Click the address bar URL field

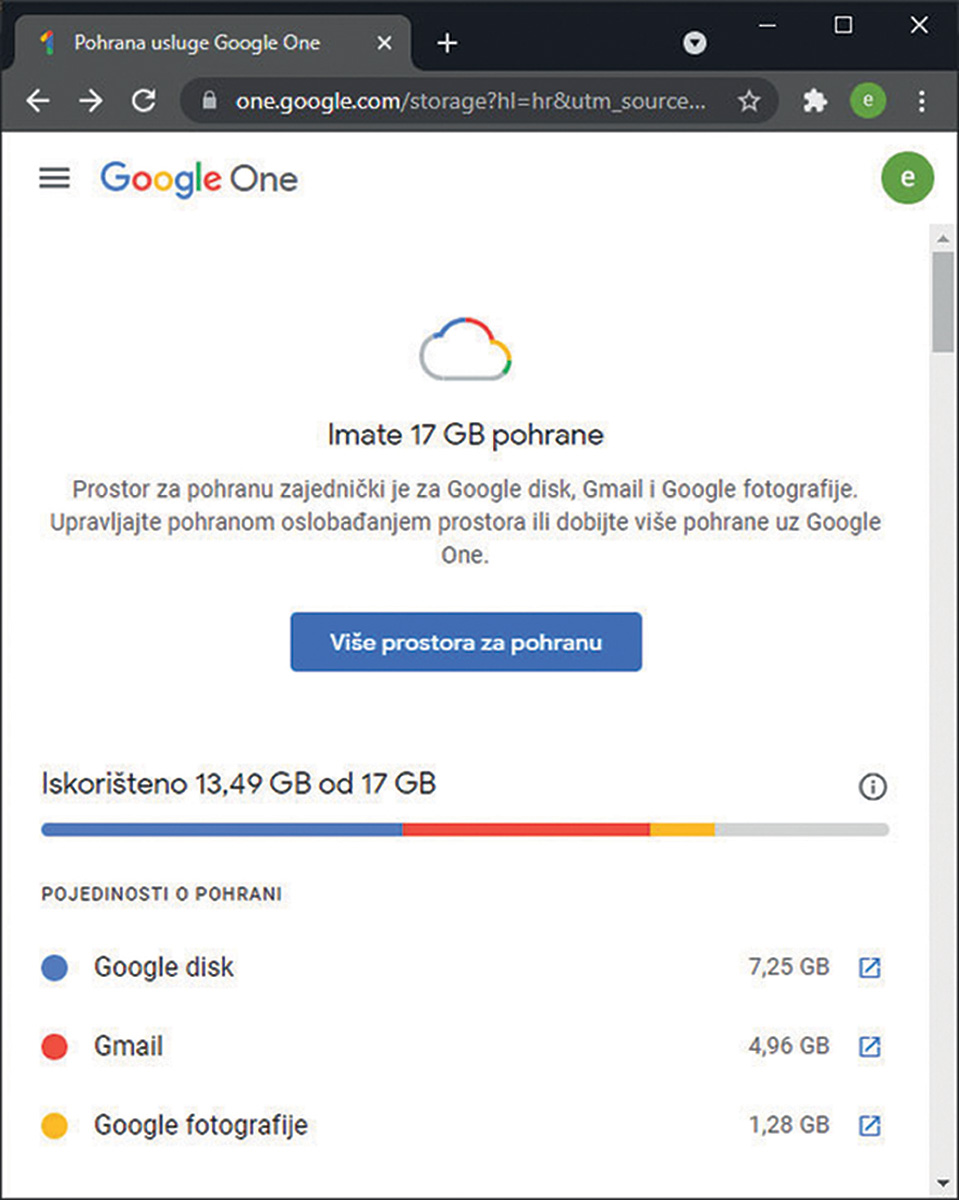point(470,101)
